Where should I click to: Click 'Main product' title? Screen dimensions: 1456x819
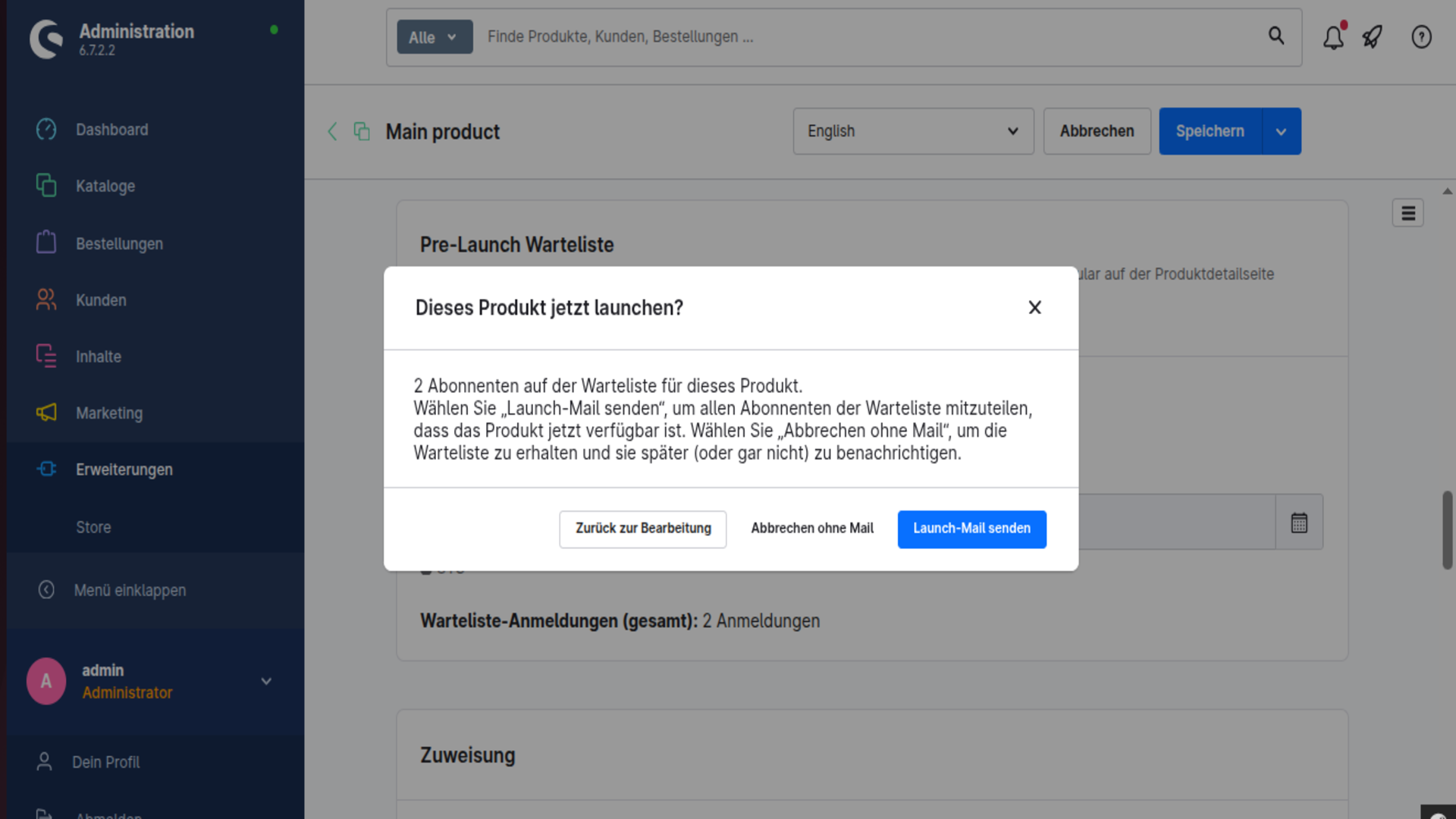tap(443, 132)
